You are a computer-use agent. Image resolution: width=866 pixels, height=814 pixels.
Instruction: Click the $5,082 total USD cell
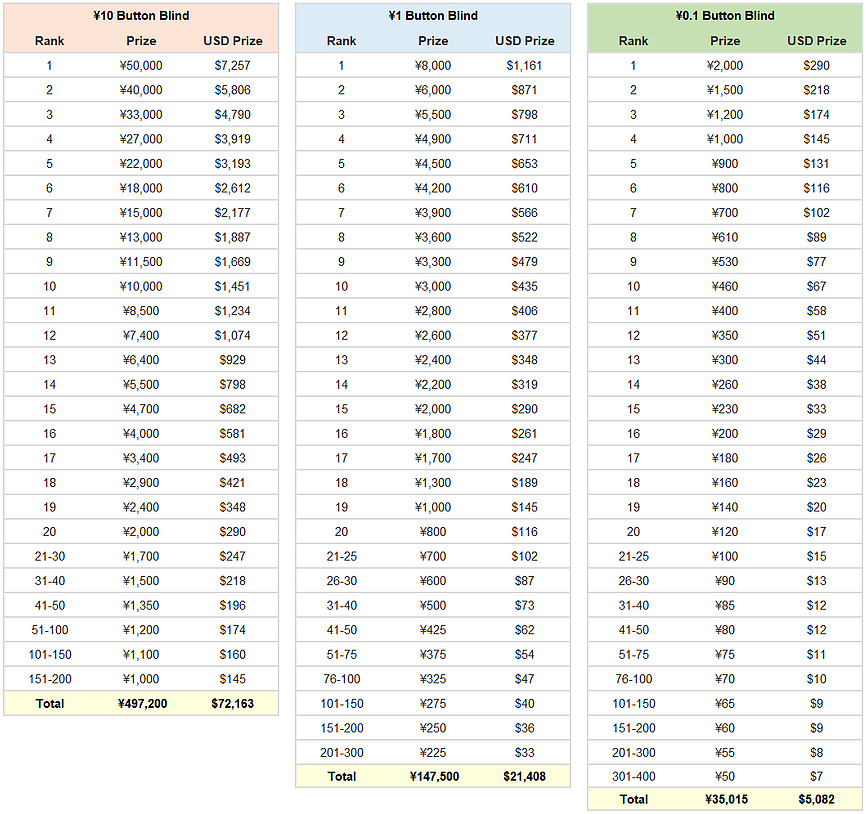[817, 799]
